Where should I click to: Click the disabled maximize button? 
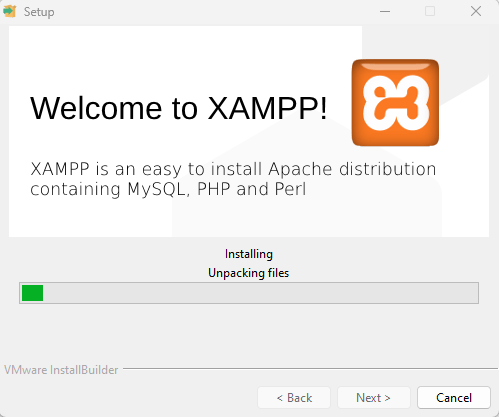click(x=430, y=11)
